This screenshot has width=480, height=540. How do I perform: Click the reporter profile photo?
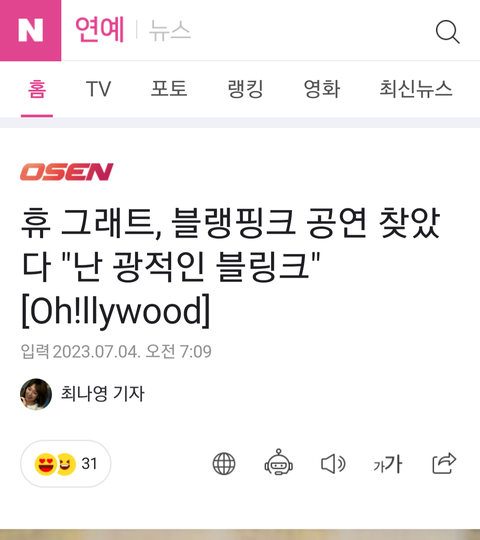[x=36, y=394]
